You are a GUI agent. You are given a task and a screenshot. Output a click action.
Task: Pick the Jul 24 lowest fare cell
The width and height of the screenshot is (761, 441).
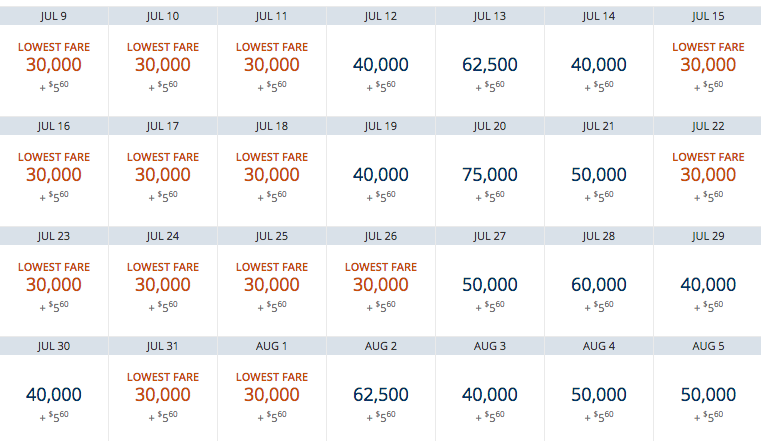pyautogui.click(x=163, y=285)
